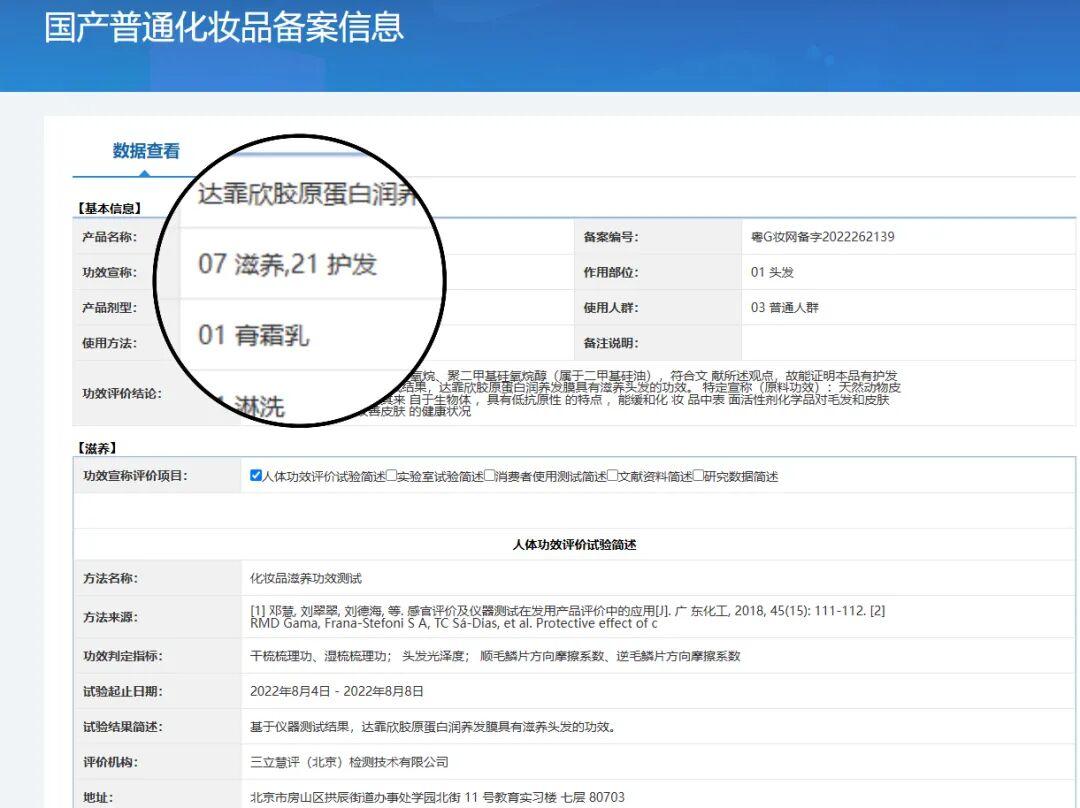Click the 功效判定指标 indicators value text

(x=494, y=656)
